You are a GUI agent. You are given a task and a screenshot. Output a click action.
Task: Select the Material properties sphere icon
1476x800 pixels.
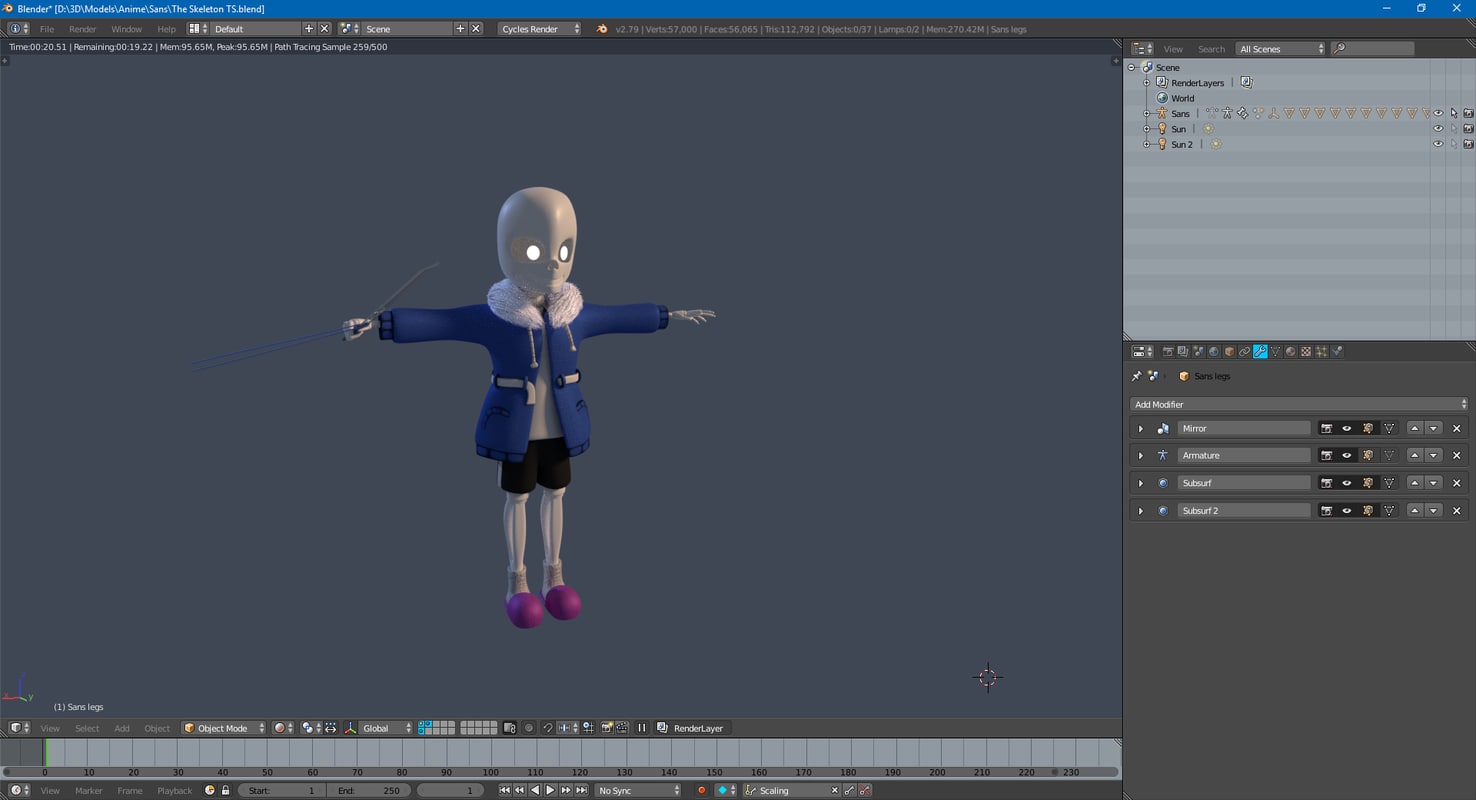point(1291,351)
